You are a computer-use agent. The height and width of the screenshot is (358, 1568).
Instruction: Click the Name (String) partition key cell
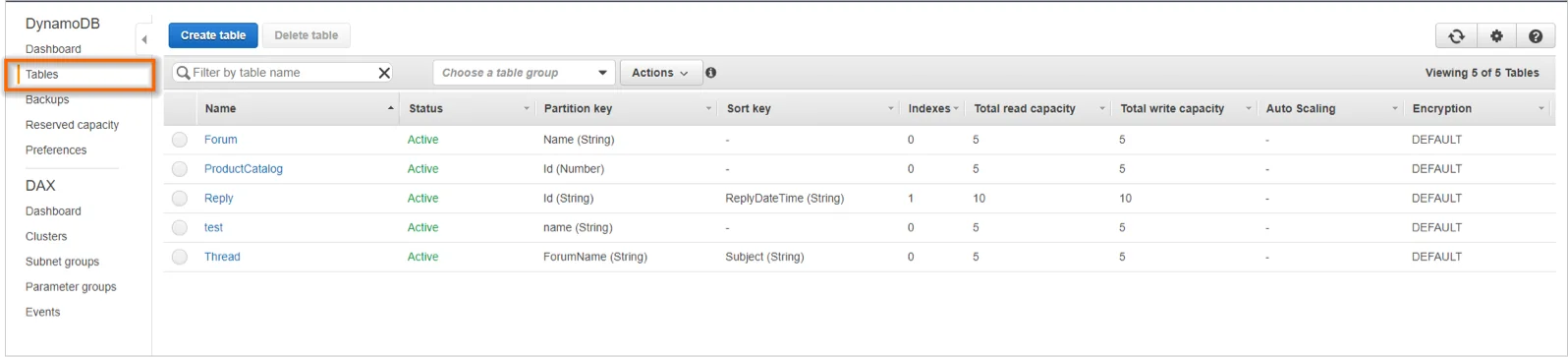579,140
